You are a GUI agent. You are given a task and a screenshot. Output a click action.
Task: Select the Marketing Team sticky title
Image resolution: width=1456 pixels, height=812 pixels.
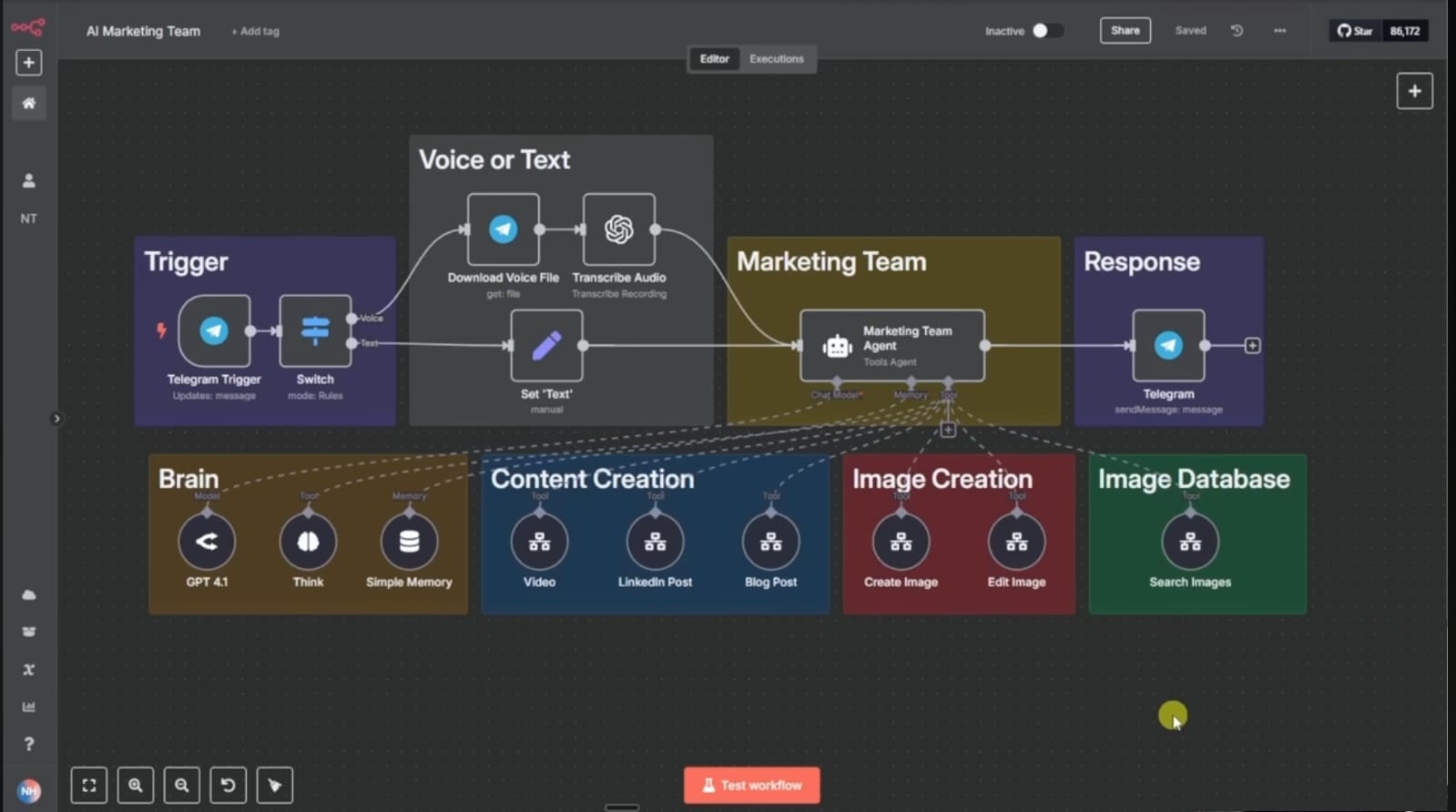pyautogui.click(x=831, y=262)
